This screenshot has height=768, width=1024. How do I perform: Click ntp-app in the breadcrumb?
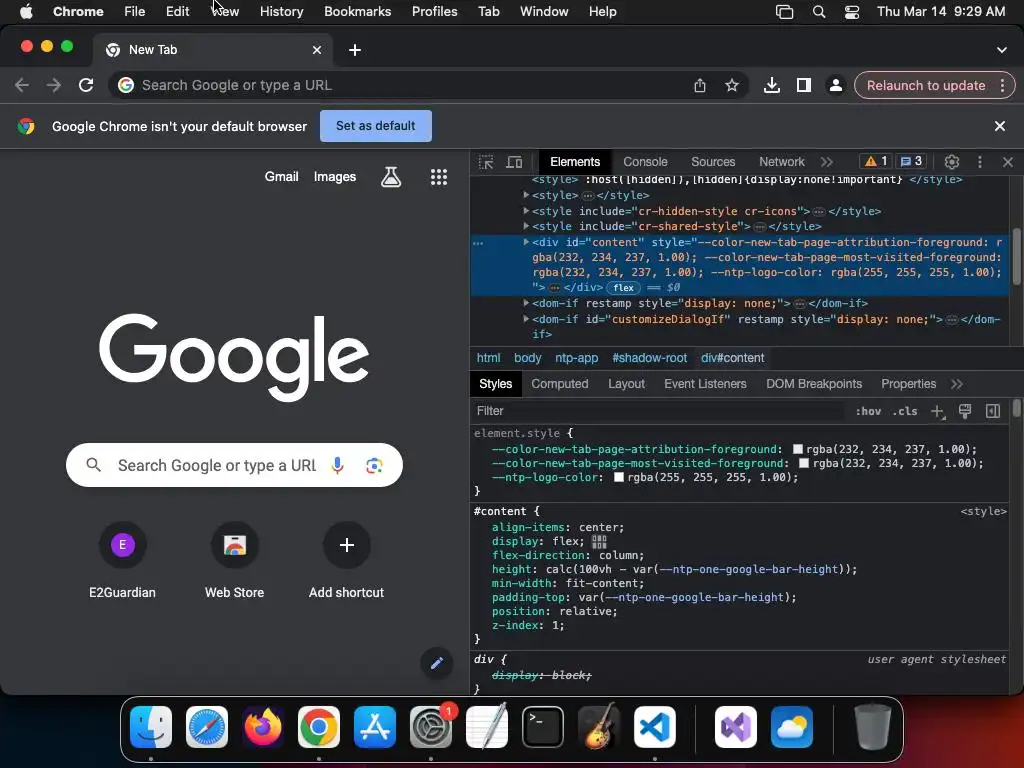pos(576,358)
